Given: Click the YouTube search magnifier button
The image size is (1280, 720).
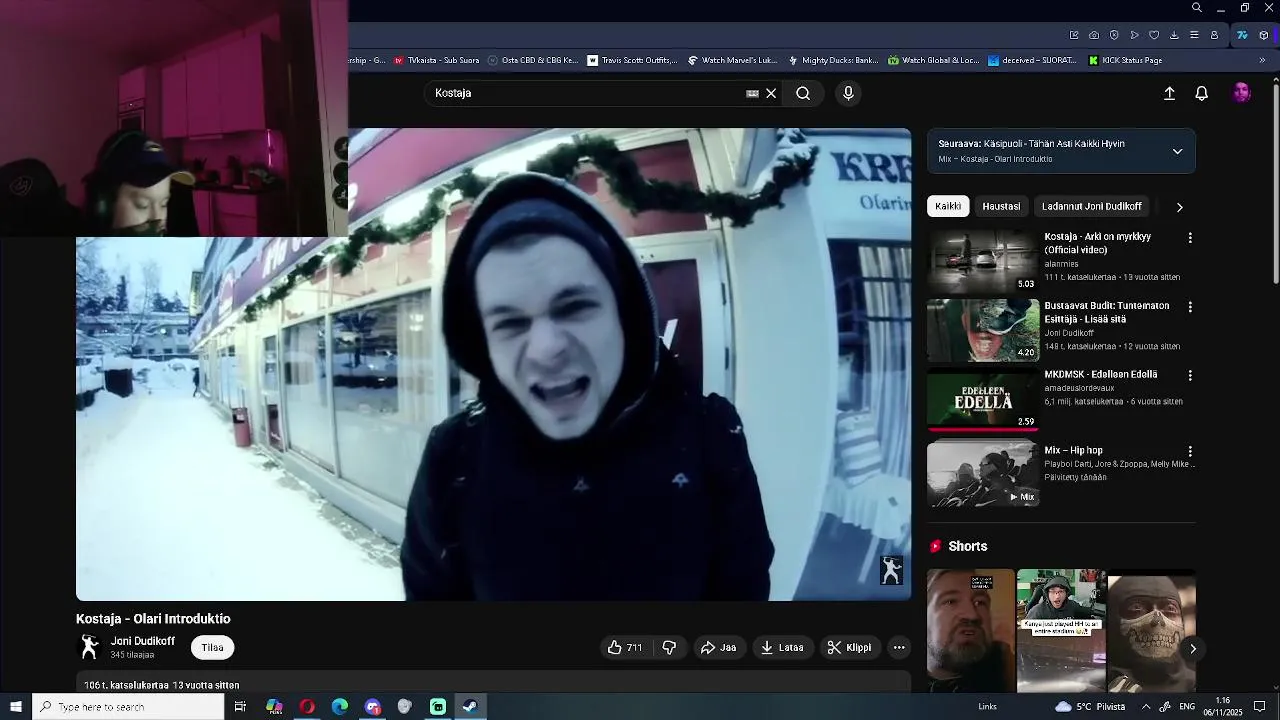Looking at the screenshot, I should (803, 93).
